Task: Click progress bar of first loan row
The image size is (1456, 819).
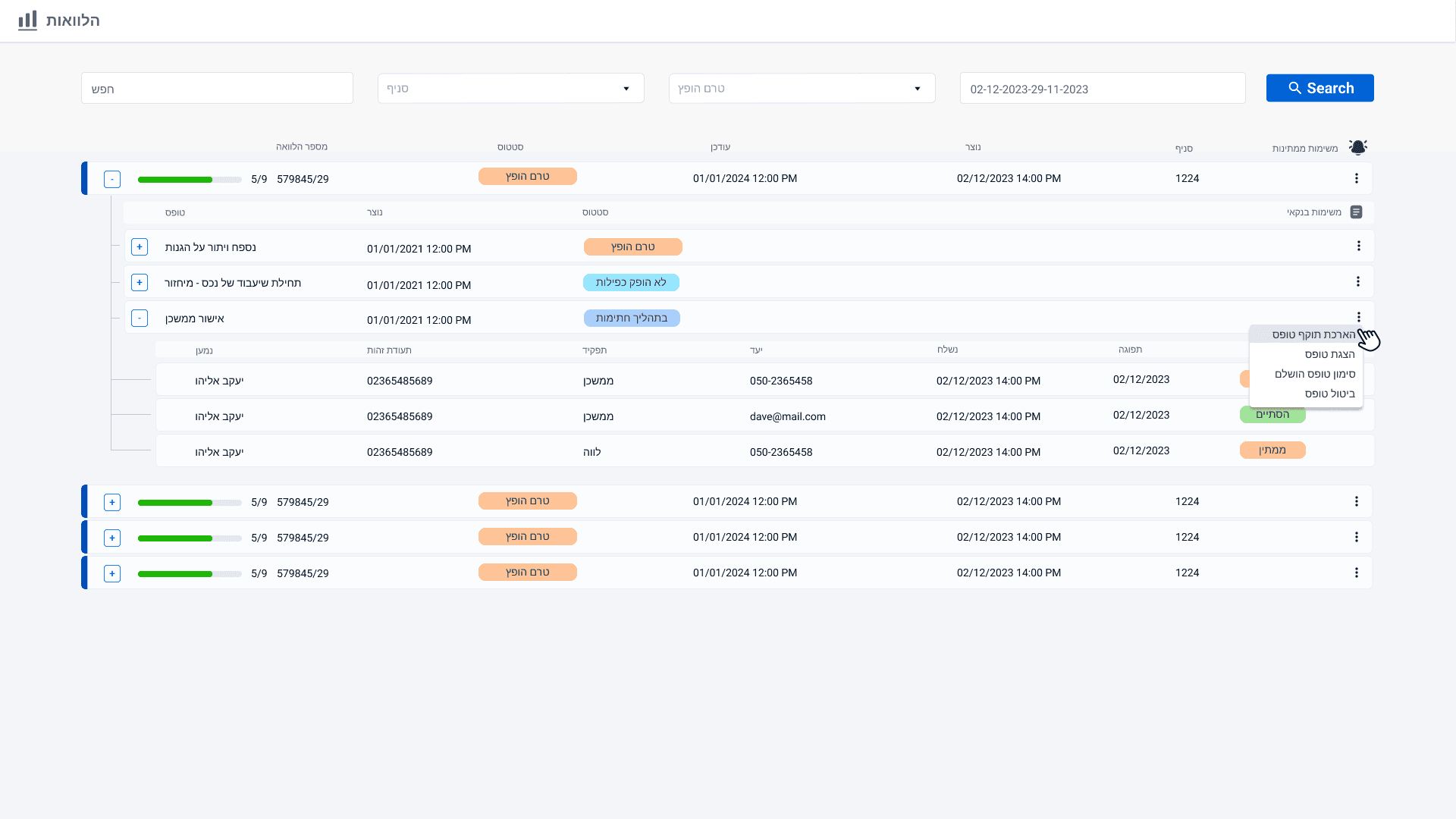Action: (190, 180)
